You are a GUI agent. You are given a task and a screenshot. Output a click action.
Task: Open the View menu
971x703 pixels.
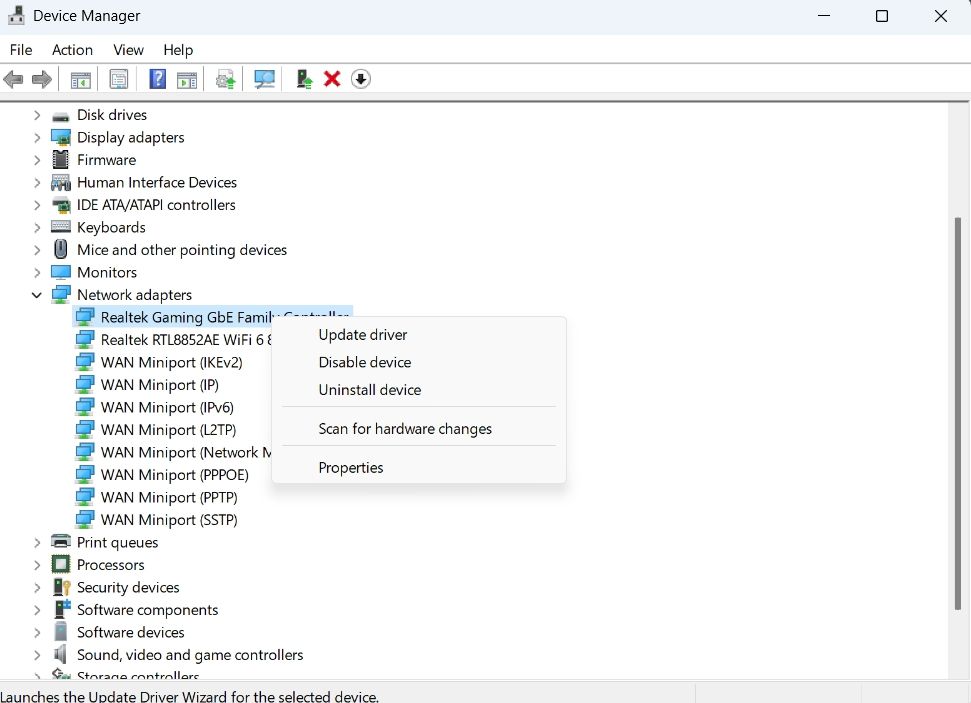[128, 50]
